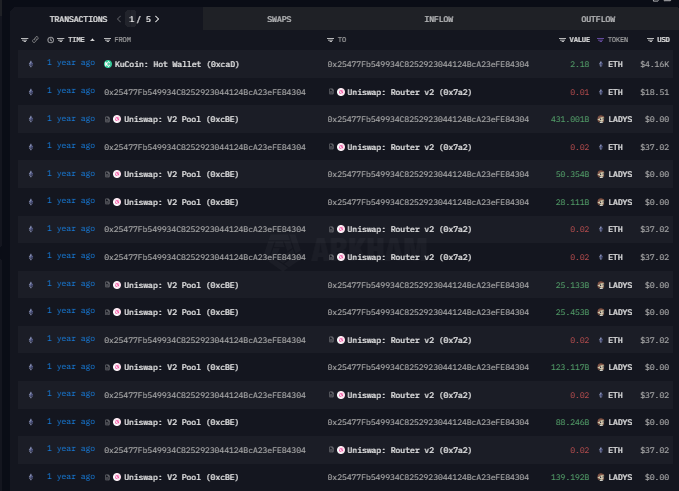The image size is (679, 491).
Task: Click Ethereum chain icon in 25.453B row
Action: (x=31, y=312)
